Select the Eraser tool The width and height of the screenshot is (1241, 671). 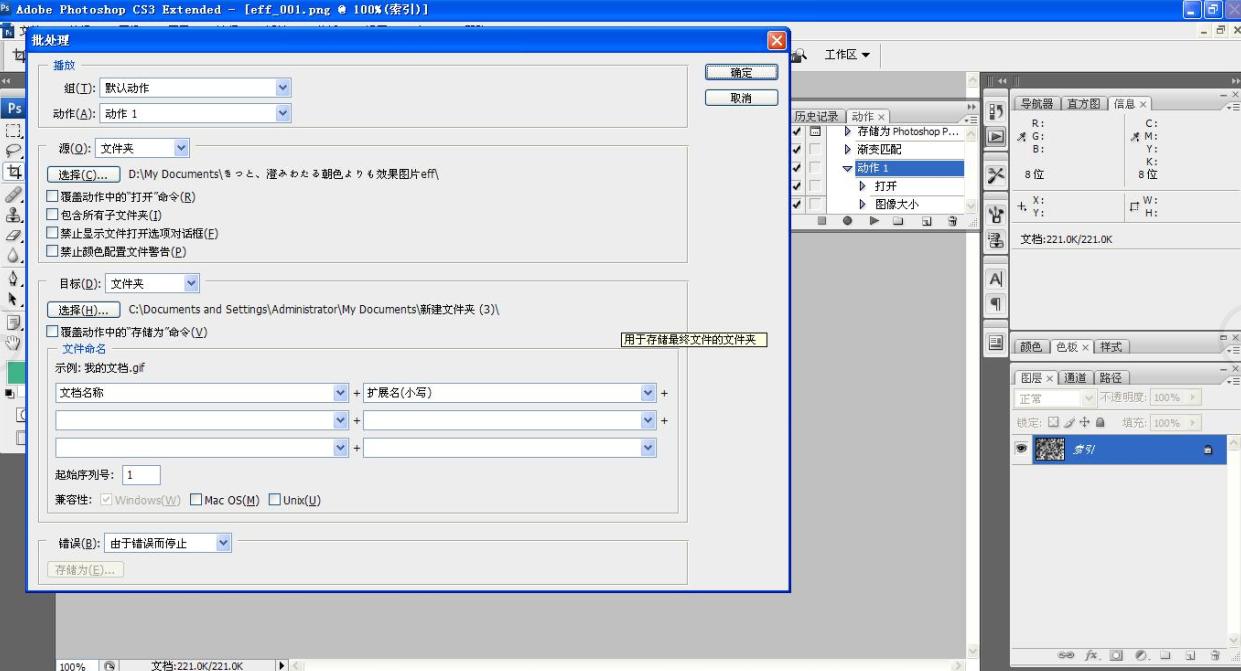click(13, 234)
